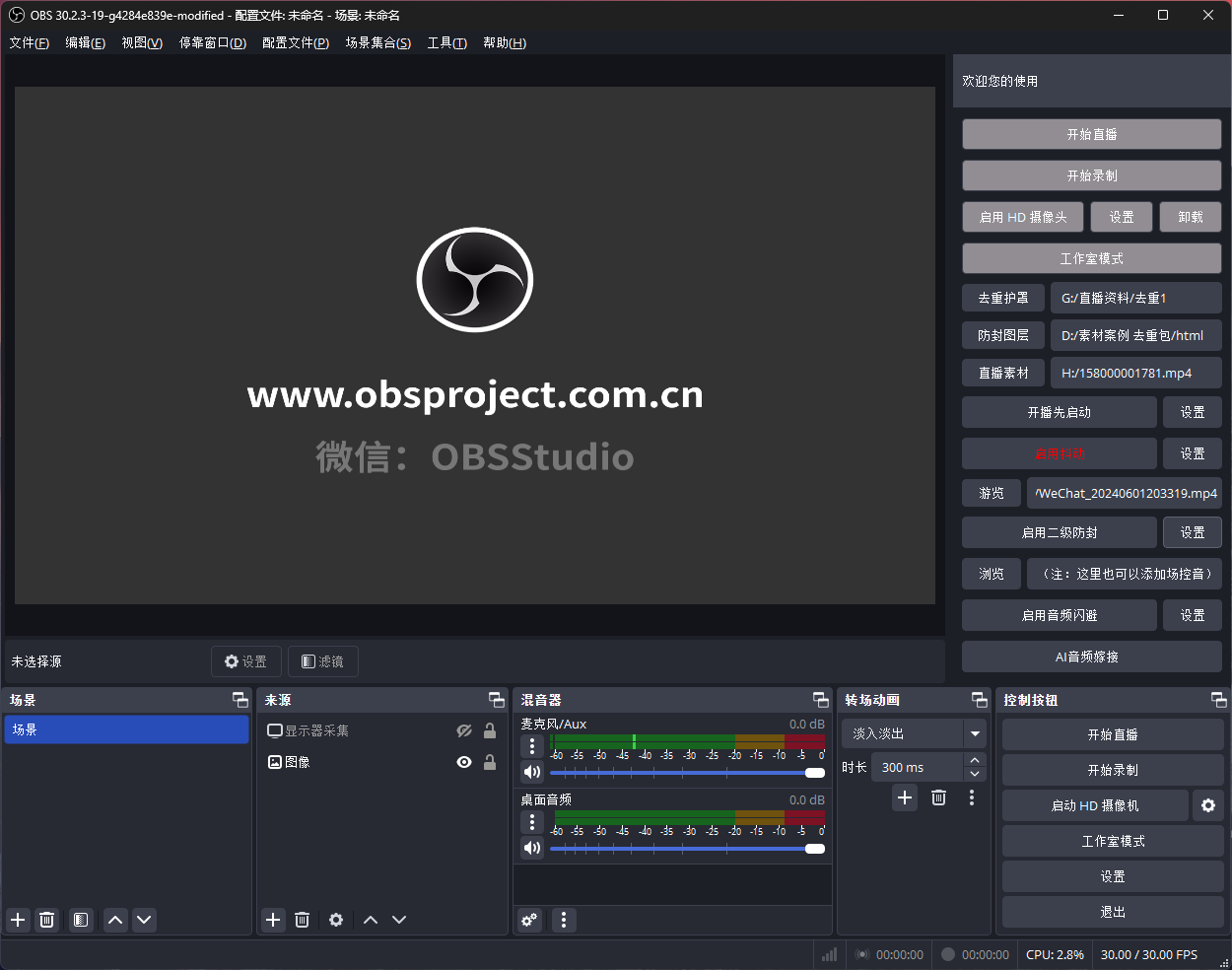Open the 停靠窗口(D) menu
Viewport: 1232px width, 970px height.
(213, 42)
